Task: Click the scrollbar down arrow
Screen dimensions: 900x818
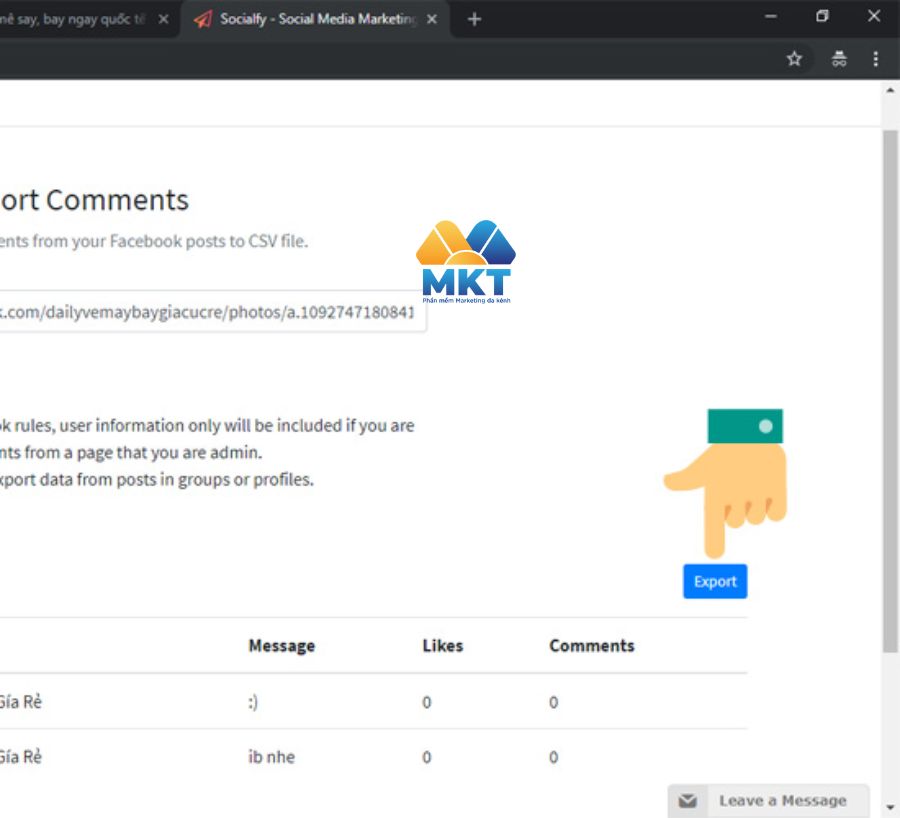Action: click(891, 808)
